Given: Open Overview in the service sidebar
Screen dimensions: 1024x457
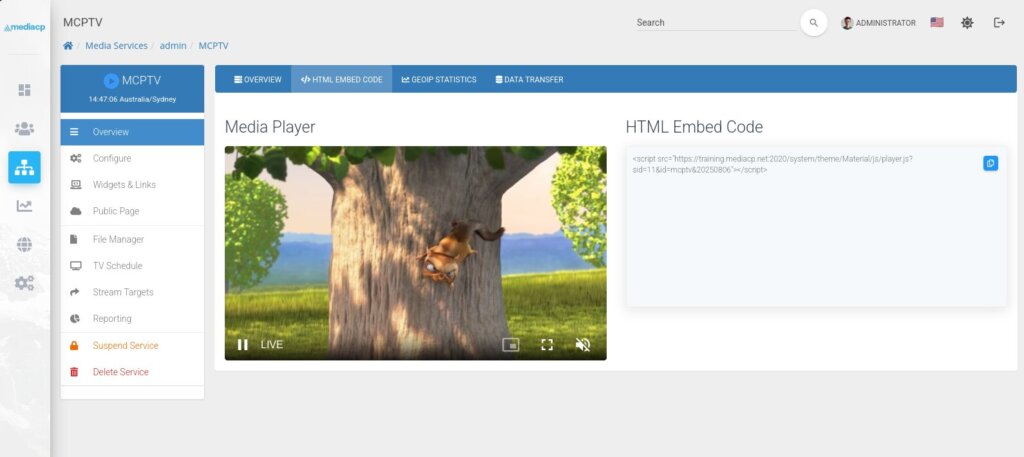Looking at the screenshot, I should coord(132,132).
